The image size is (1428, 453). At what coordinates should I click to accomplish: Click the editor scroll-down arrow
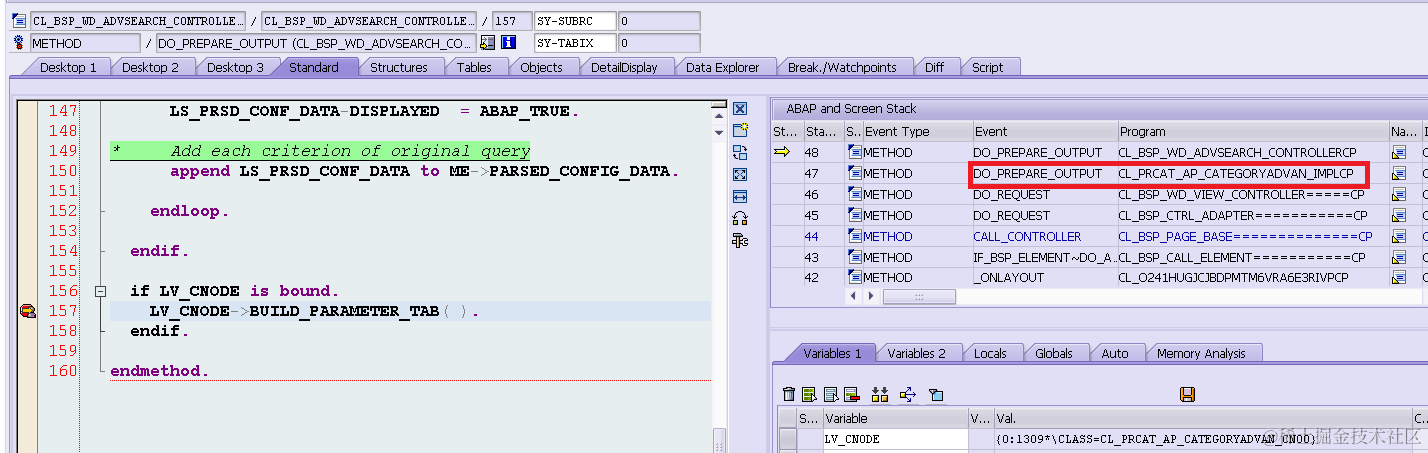(718, 131)
